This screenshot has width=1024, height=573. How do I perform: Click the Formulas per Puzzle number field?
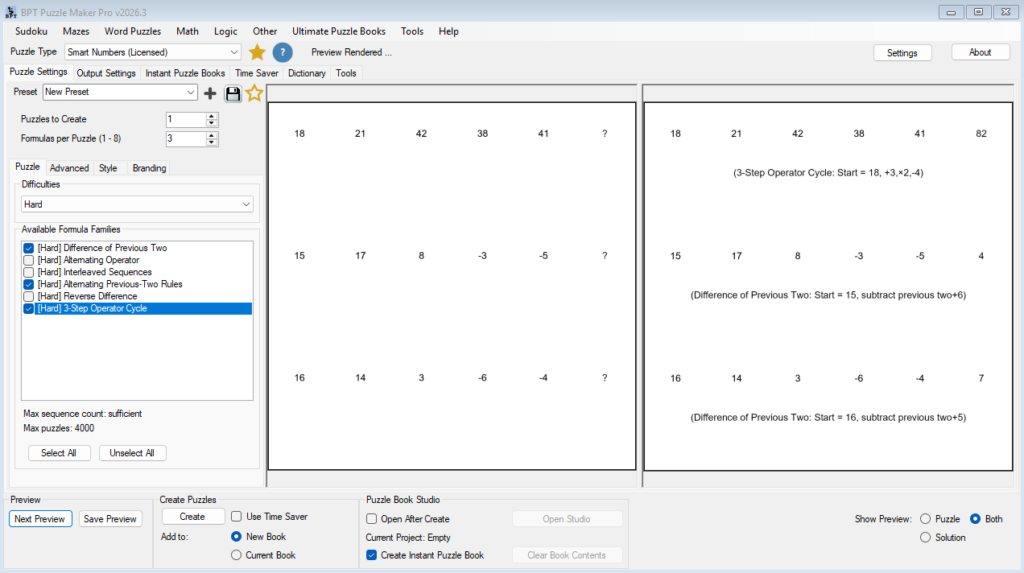point(185,139)
